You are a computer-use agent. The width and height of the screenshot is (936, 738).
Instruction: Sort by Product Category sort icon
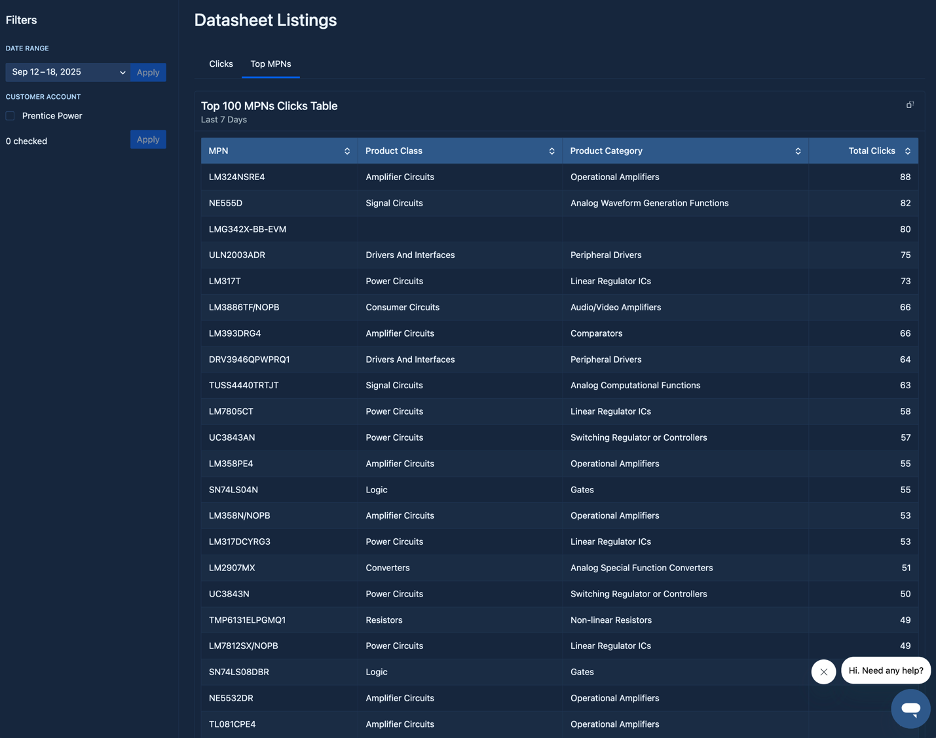coord(798,151)
